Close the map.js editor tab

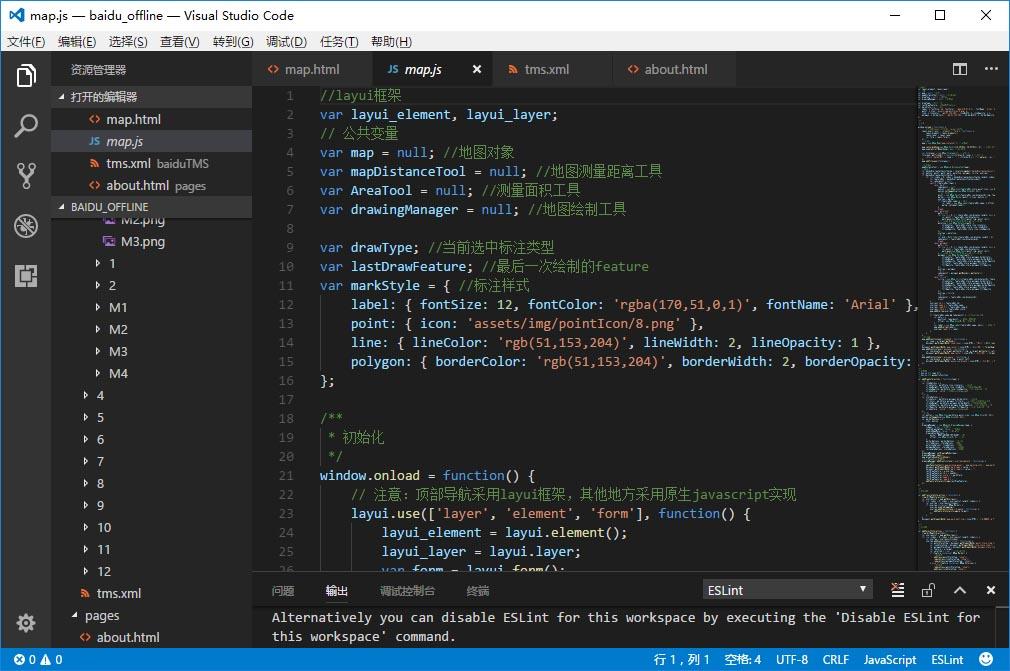pos(477,69)
